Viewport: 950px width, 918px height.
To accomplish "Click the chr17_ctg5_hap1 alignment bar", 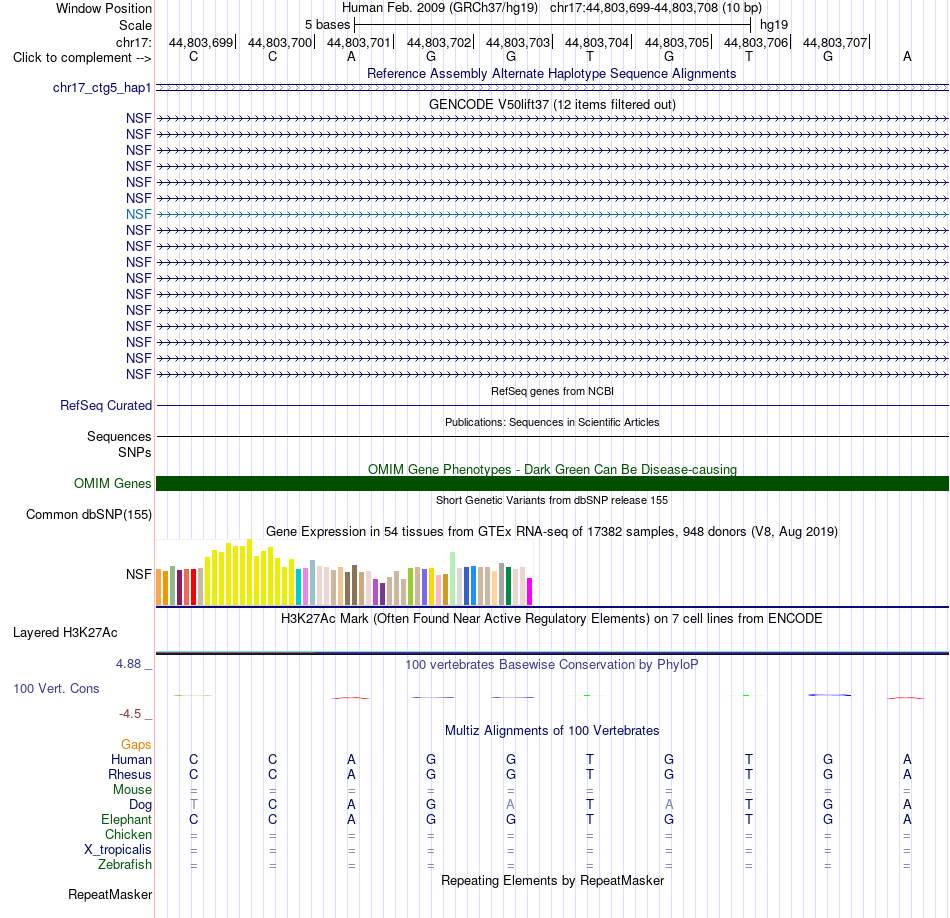I will click(553, 88).
